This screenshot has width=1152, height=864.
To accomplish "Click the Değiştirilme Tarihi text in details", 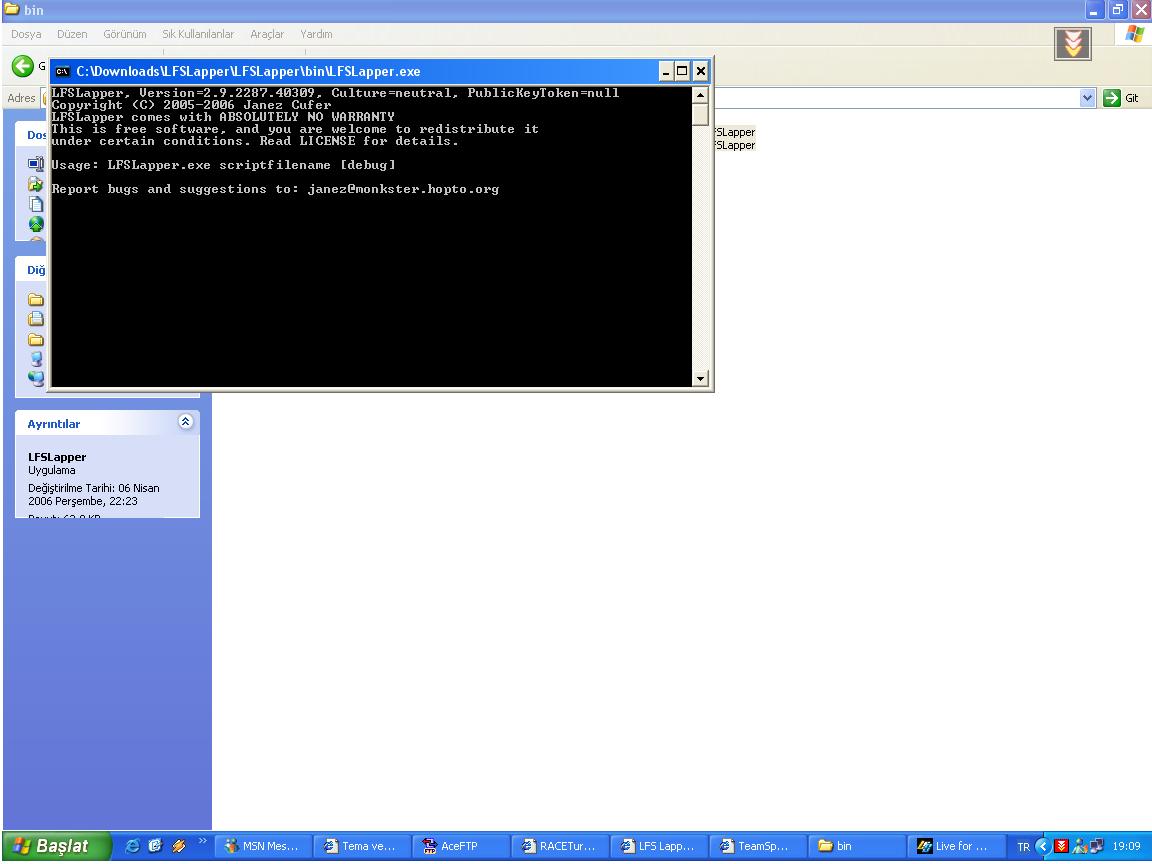I will [94, 494].
